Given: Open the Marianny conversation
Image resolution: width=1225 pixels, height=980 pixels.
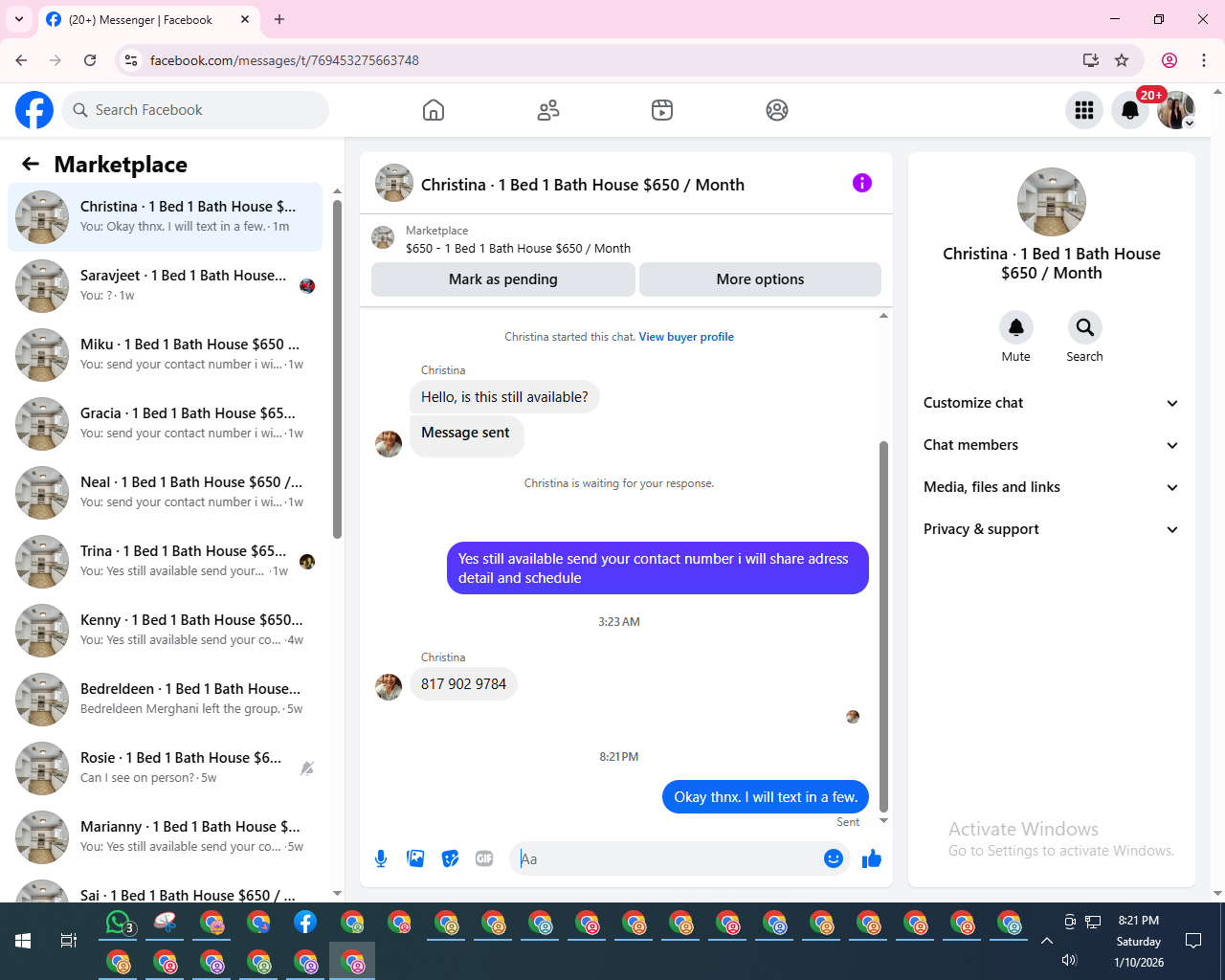Looking at the screenshot, I should [x=166, y=836].
